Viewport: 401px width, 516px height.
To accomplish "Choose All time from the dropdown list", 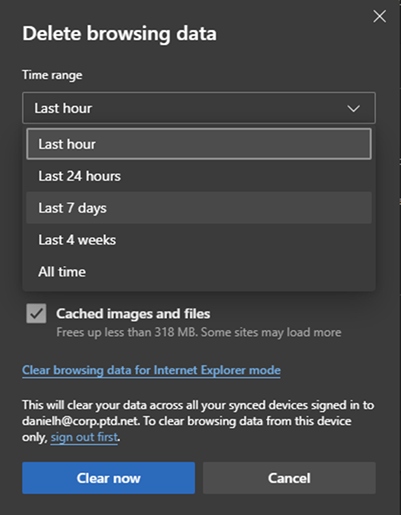I will point(199,272).
